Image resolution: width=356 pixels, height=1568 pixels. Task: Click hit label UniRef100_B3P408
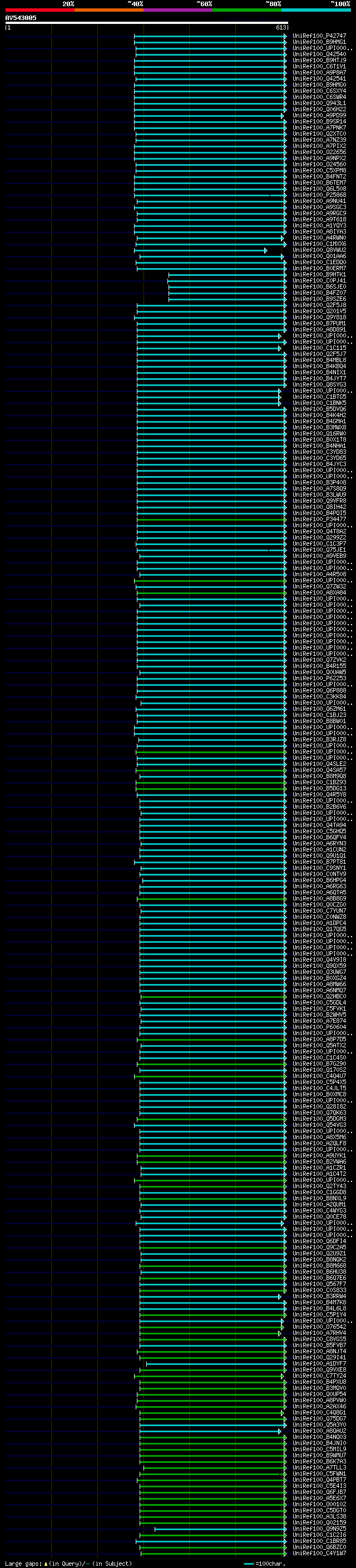pyautogui.click(x=319, y=483)
